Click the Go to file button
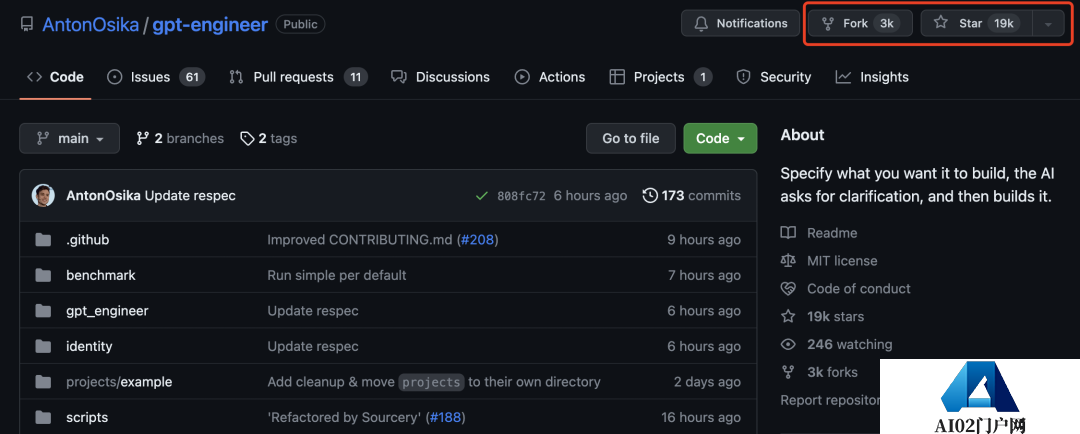1080x434 pixels. [x=630, y=139]
